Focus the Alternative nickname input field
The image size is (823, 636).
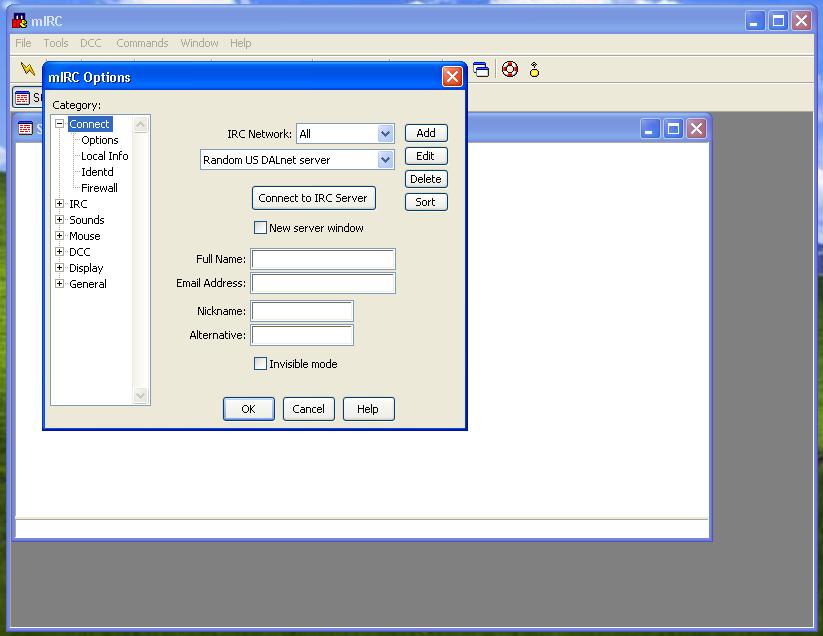click(302, 335)
